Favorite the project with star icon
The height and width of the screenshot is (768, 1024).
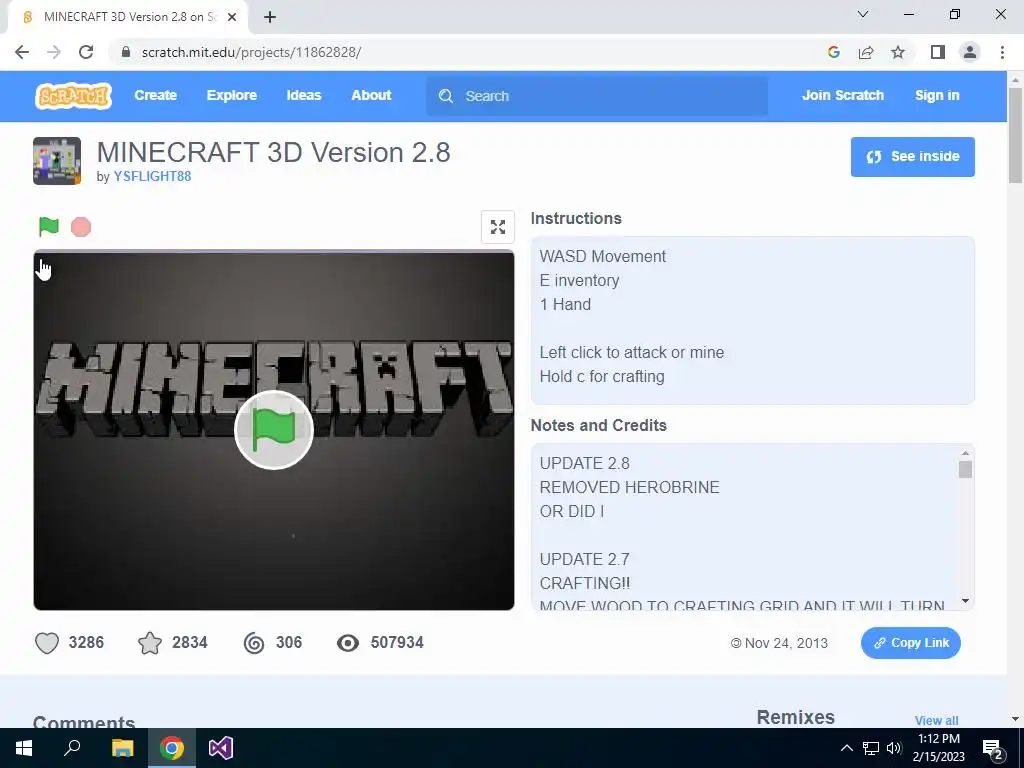(x=150, y=643)
